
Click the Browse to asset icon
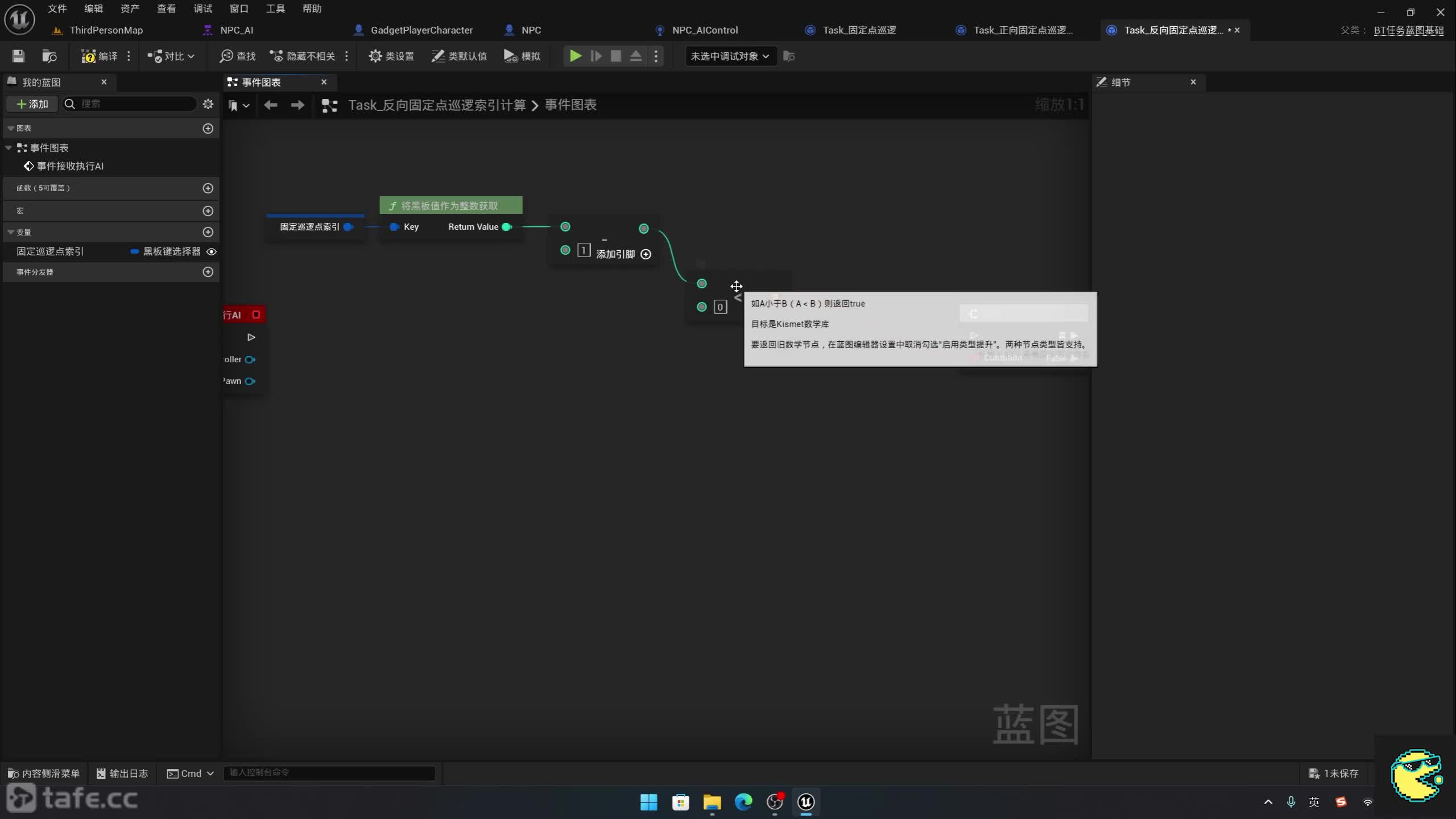49,56
